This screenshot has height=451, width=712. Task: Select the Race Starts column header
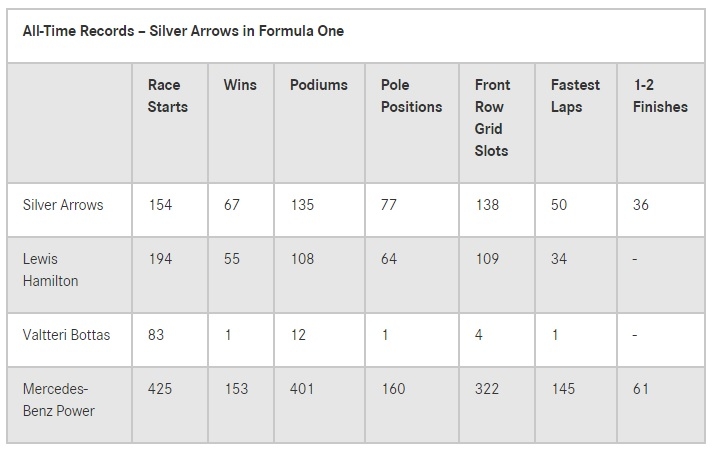[168, 96]
